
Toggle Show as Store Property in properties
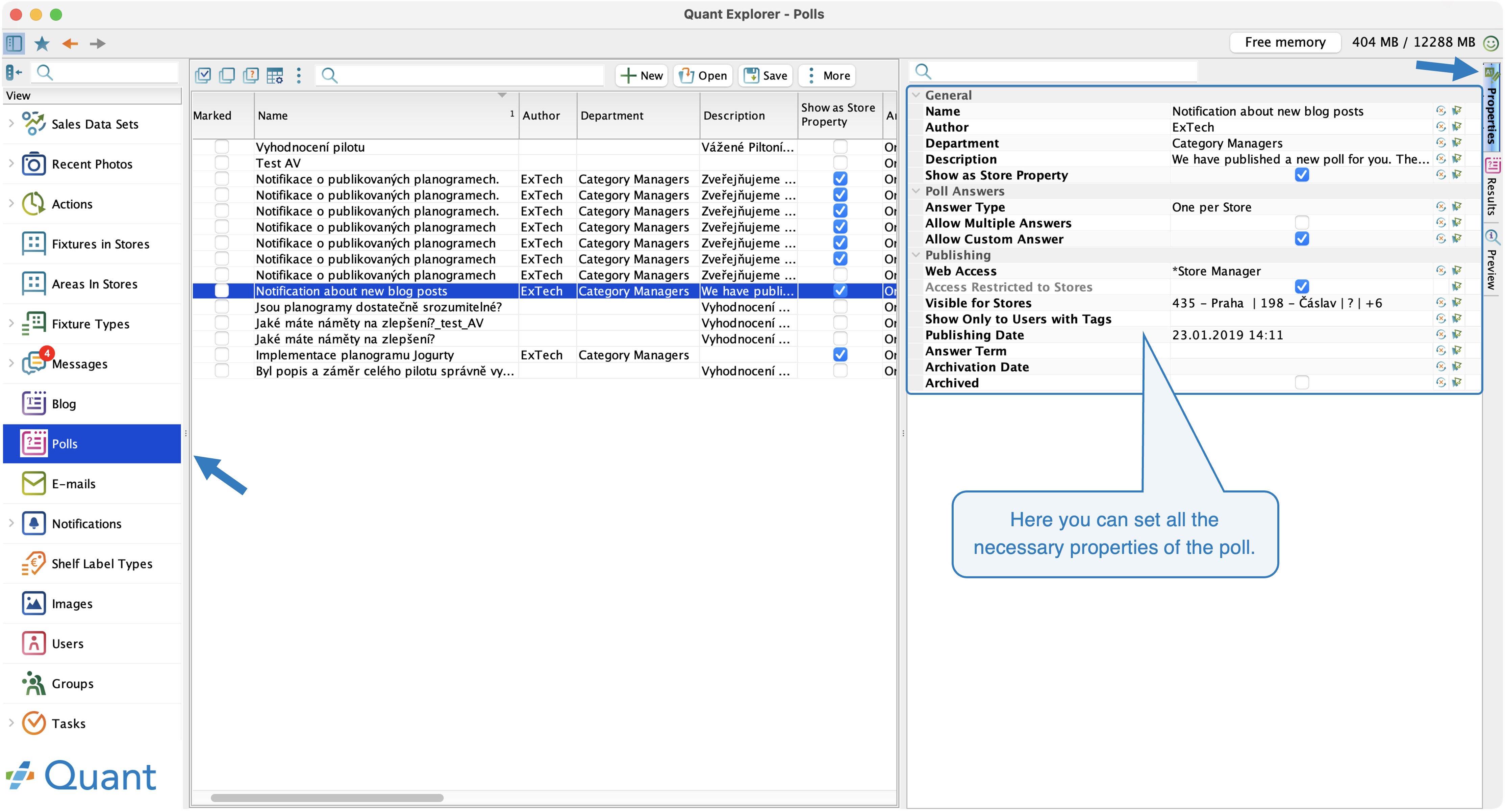pos(1301,175)
